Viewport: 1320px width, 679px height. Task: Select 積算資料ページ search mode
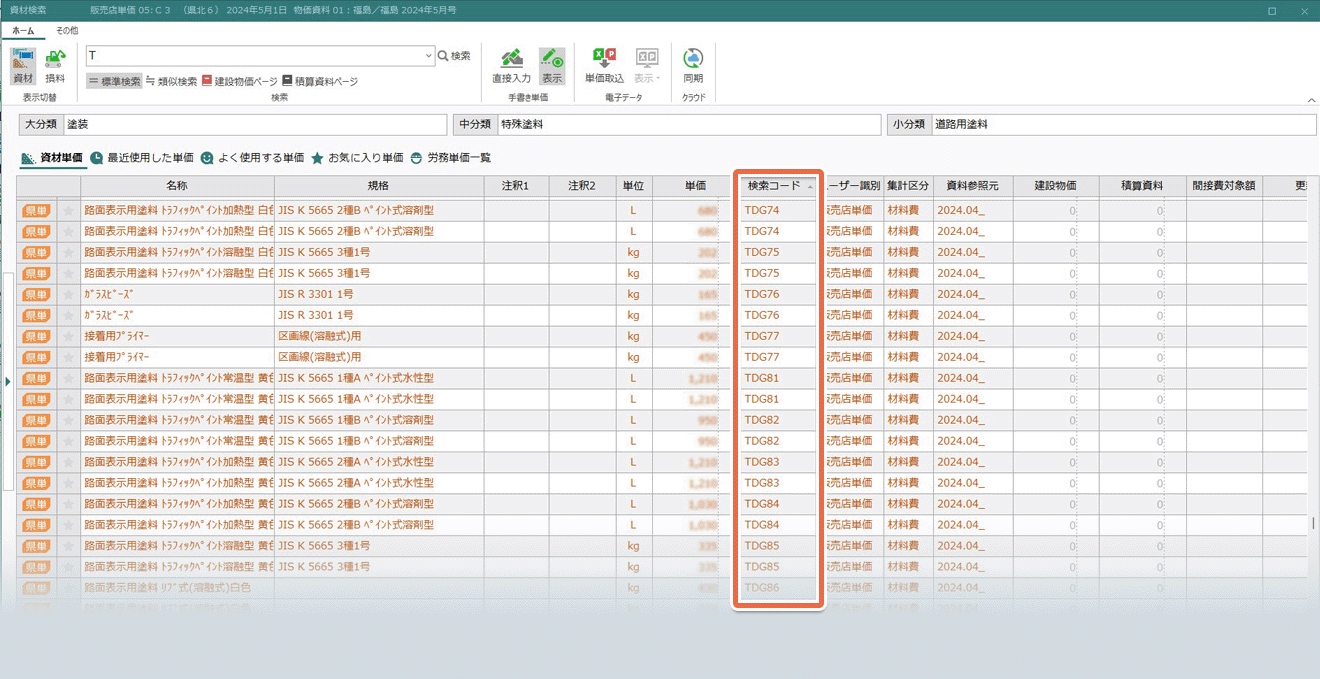(x=320, y=81)
